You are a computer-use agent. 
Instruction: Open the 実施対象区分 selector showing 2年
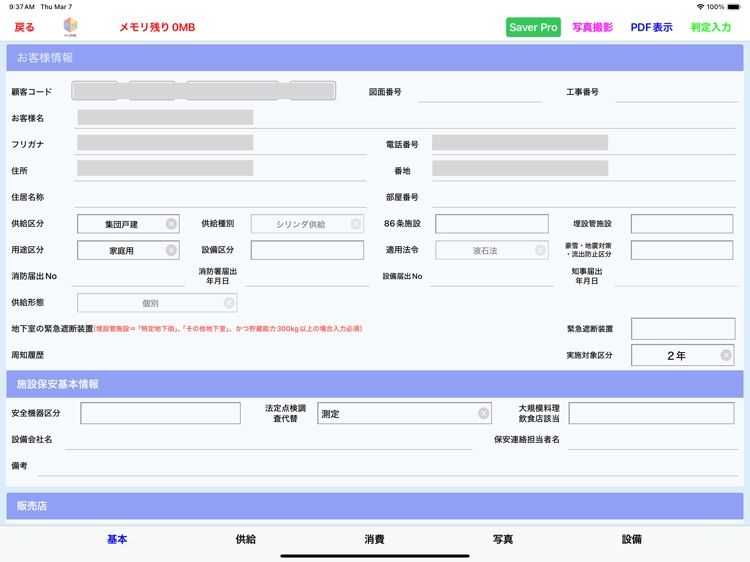pos(683,355)
